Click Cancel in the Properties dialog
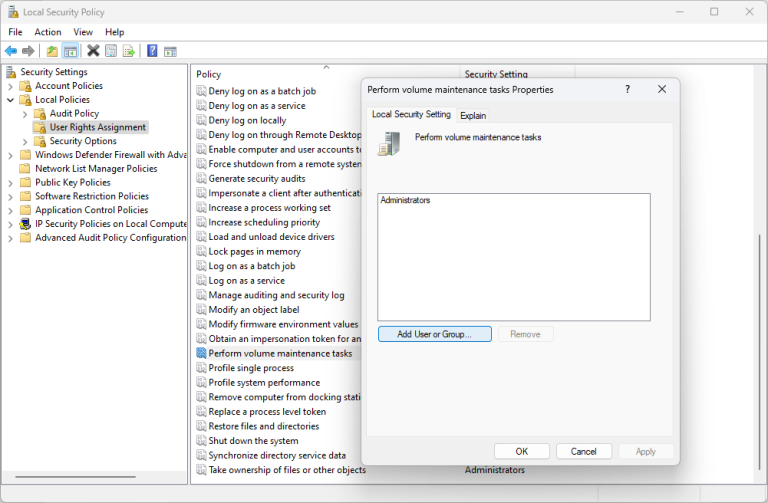768x503 pixels. click(583, 451)
